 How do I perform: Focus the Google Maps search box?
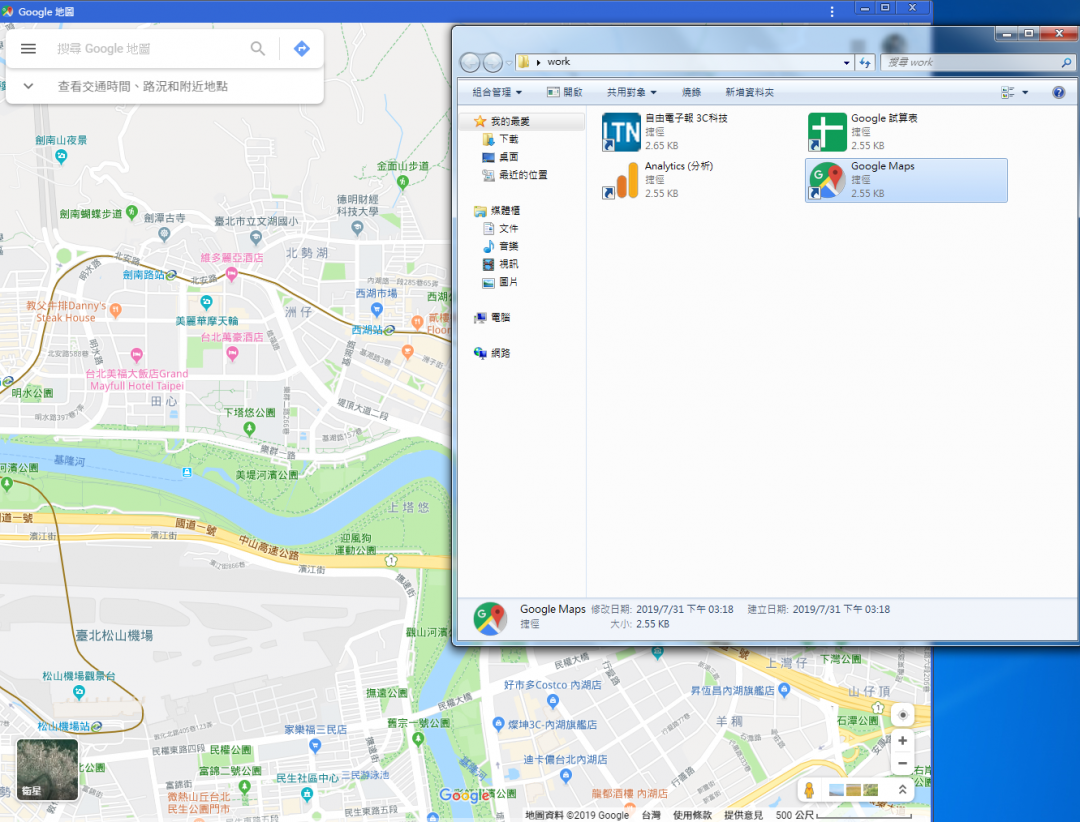tap(148, 49)
